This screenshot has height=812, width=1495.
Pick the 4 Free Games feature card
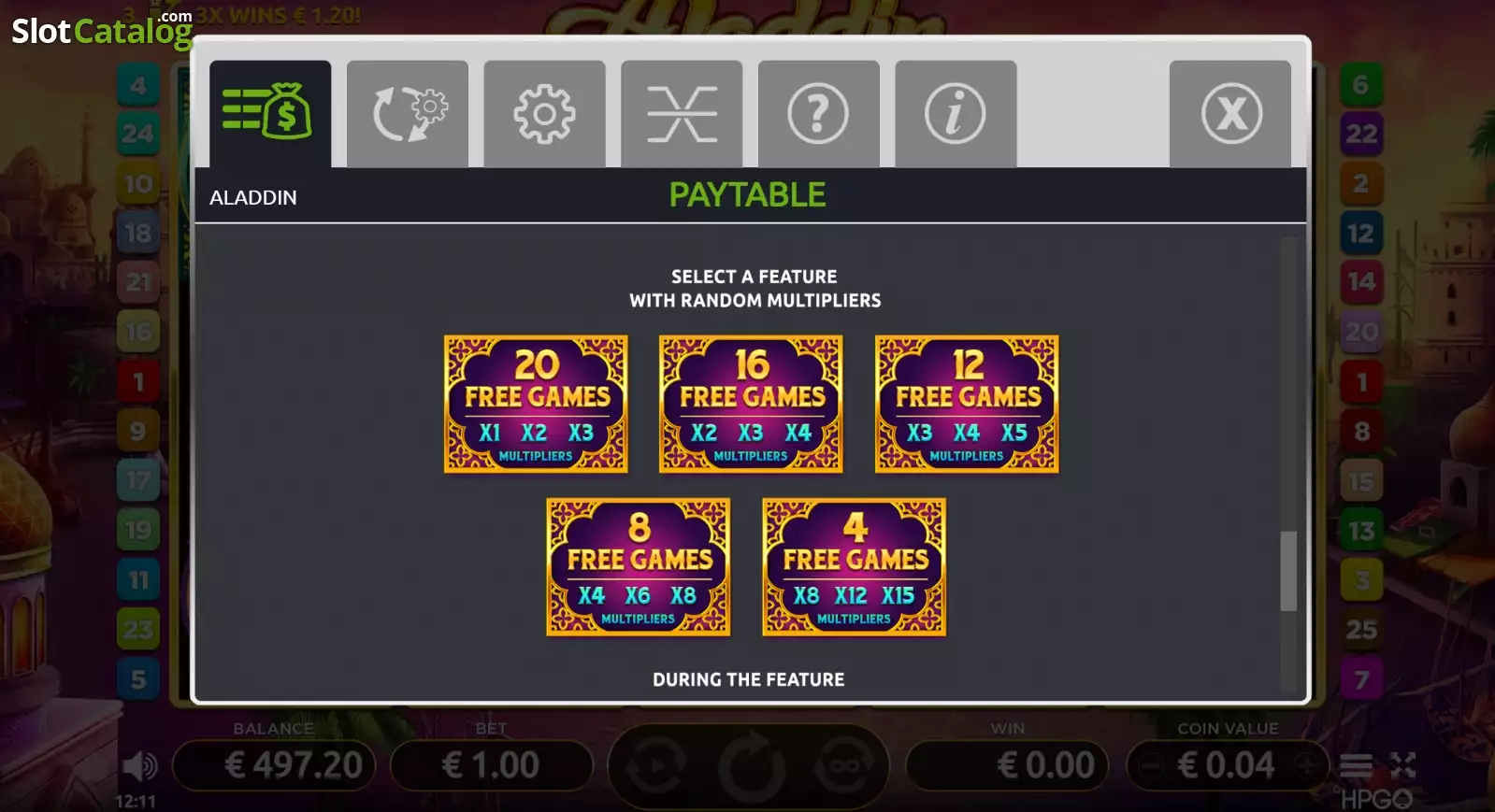tap(855, 566)
